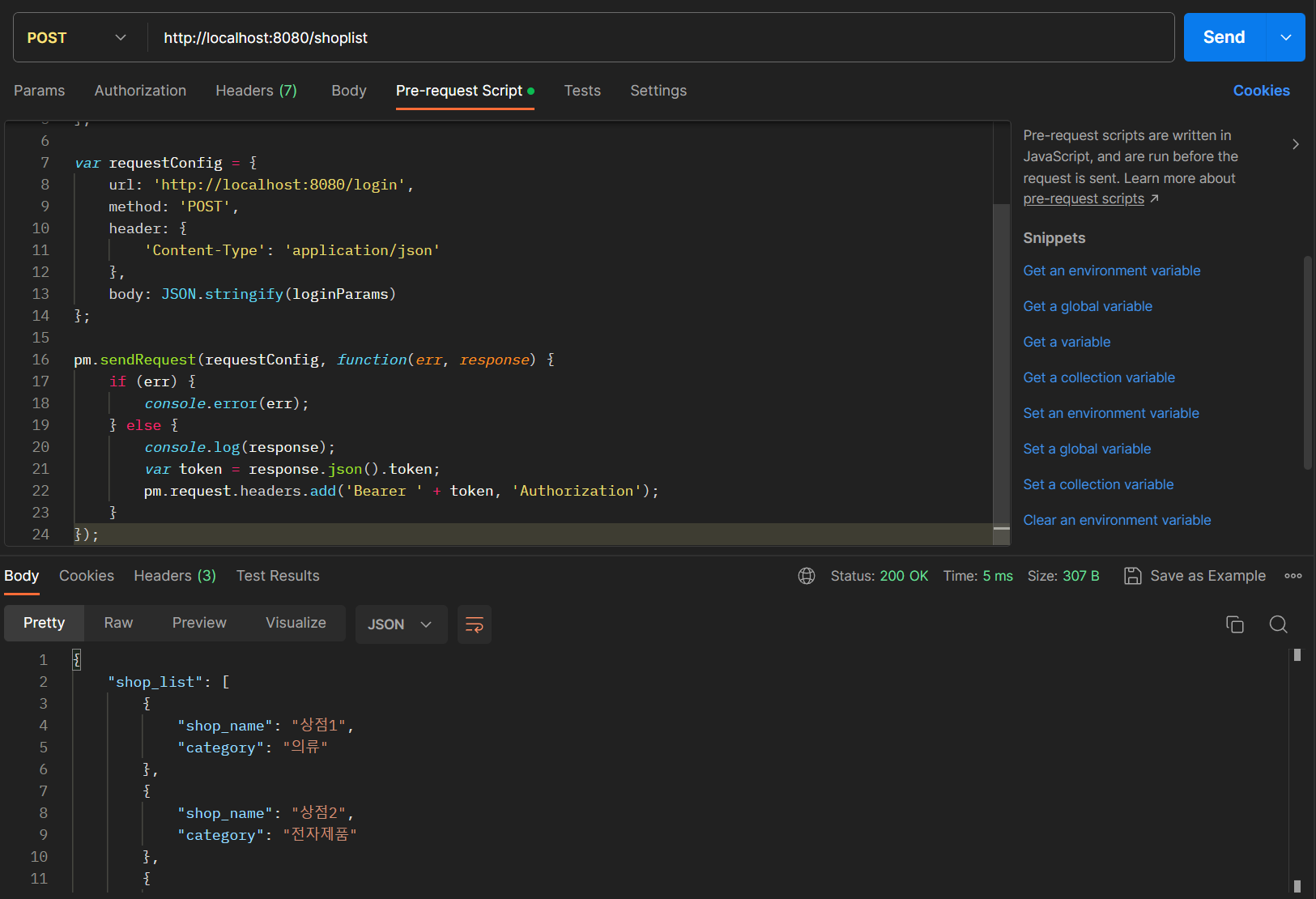Expand the Send button options arrow

1286,37
